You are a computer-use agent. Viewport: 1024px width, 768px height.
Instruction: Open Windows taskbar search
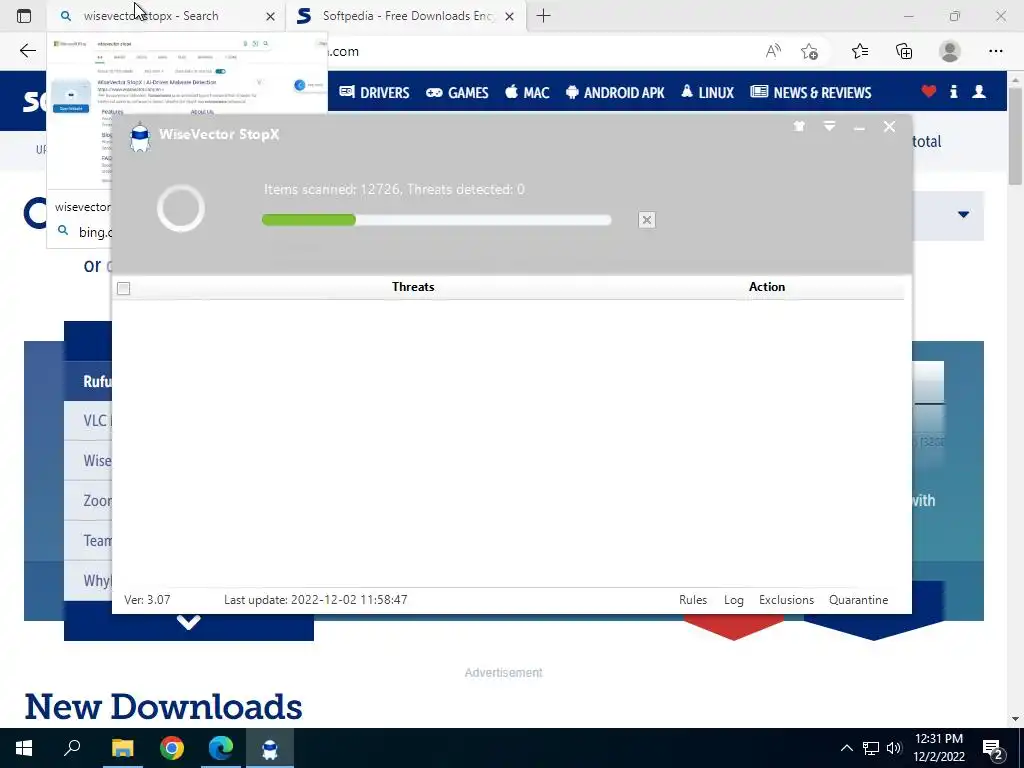click(72, 748)
